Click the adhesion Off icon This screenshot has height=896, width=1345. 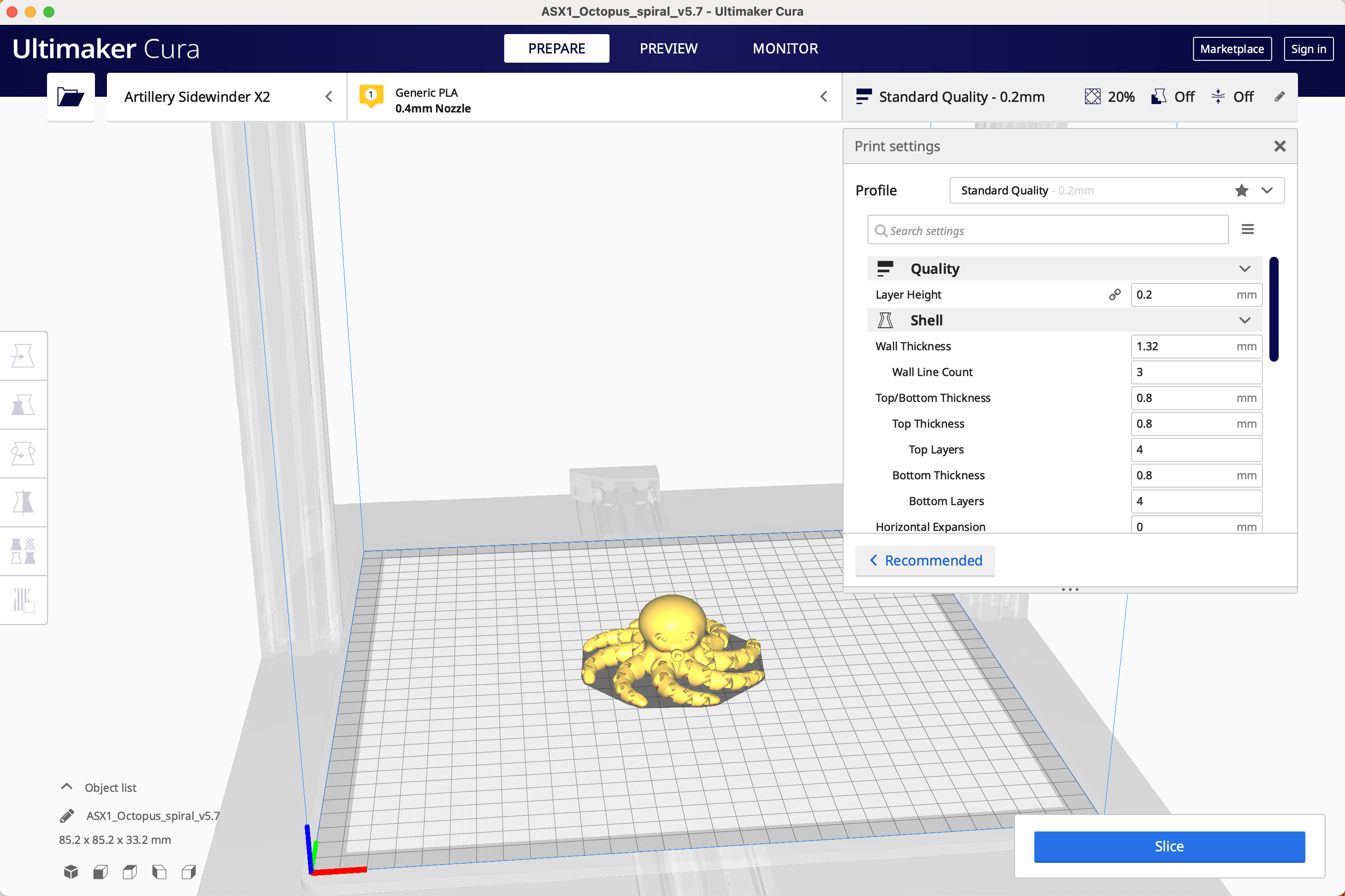[1218, 97]
